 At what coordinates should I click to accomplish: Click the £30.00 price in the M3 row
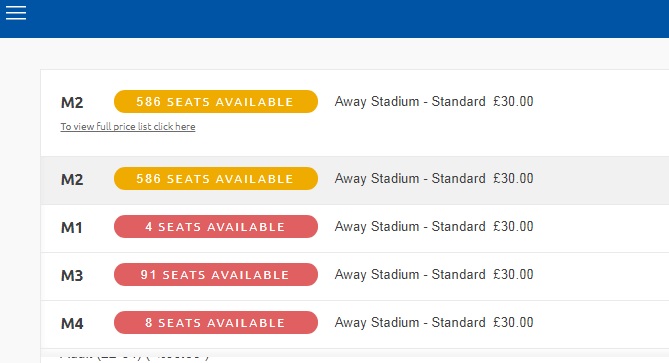(x=513, y=274)
